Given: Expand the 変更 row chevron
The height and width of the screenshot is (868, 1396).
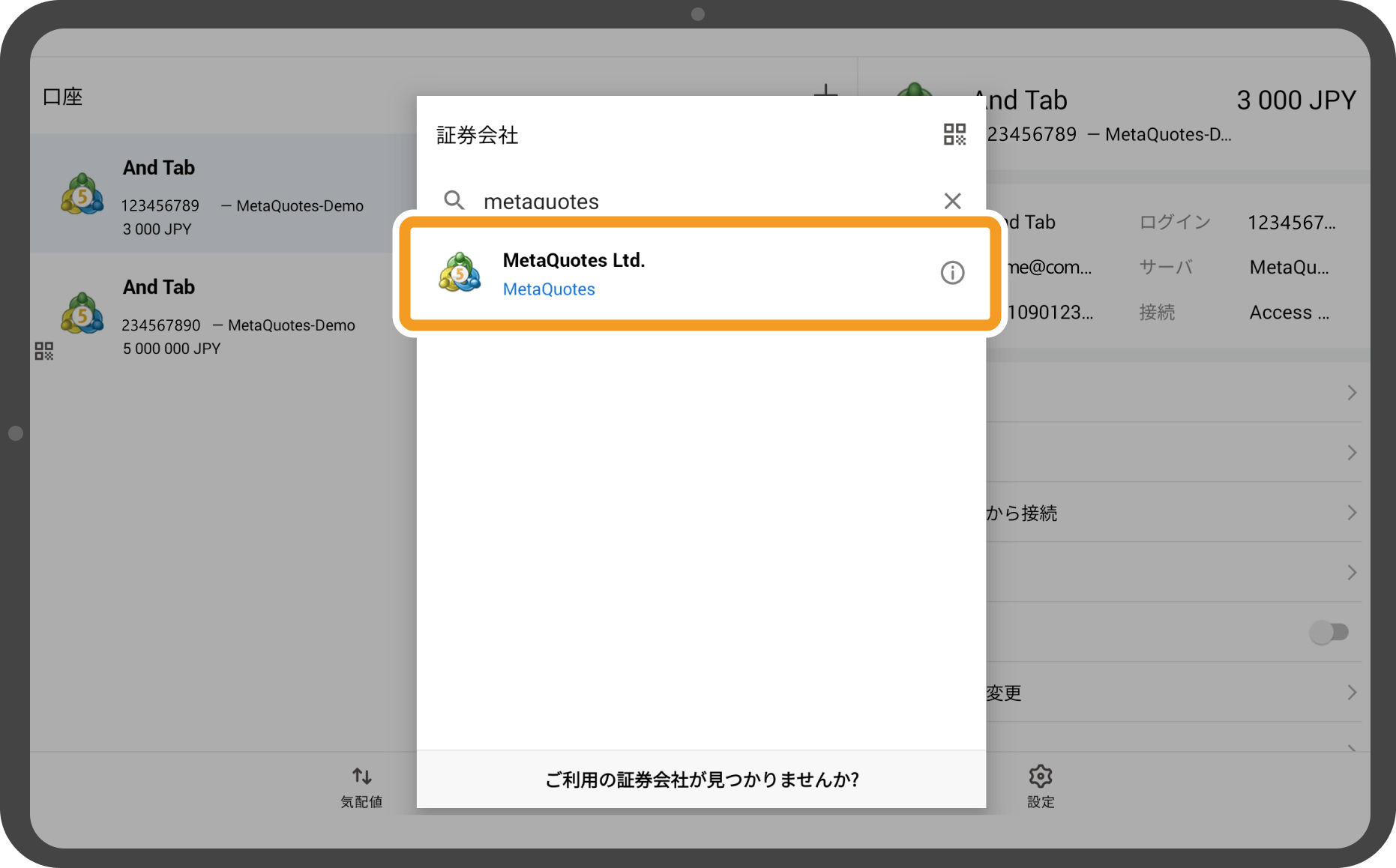Looking at the screenshot, I should pyautogui.click(x=1351, y=693).
